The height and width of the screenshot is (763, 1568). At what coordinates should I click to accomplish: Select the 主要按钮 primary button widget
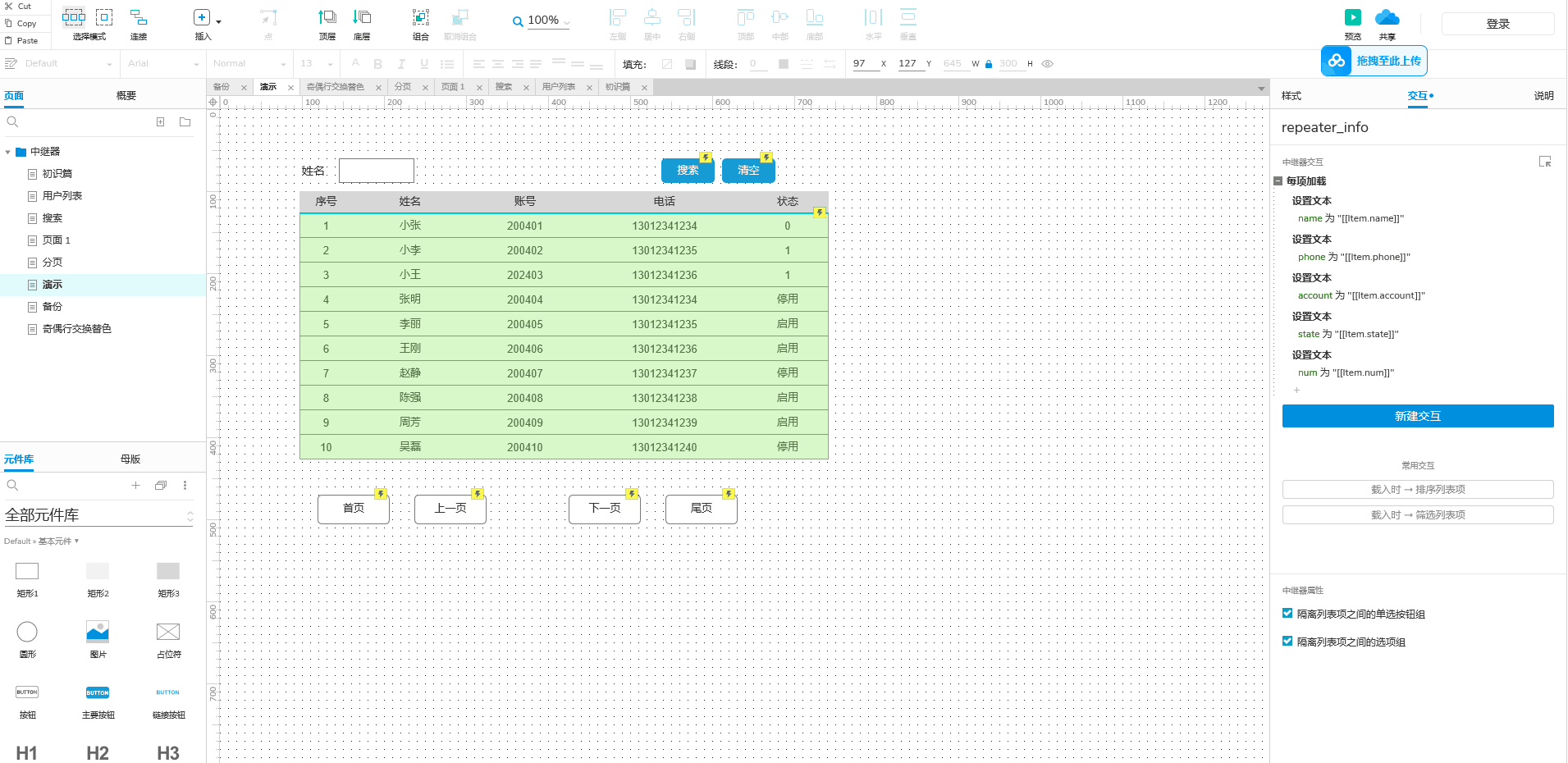[x=98, y=692]
